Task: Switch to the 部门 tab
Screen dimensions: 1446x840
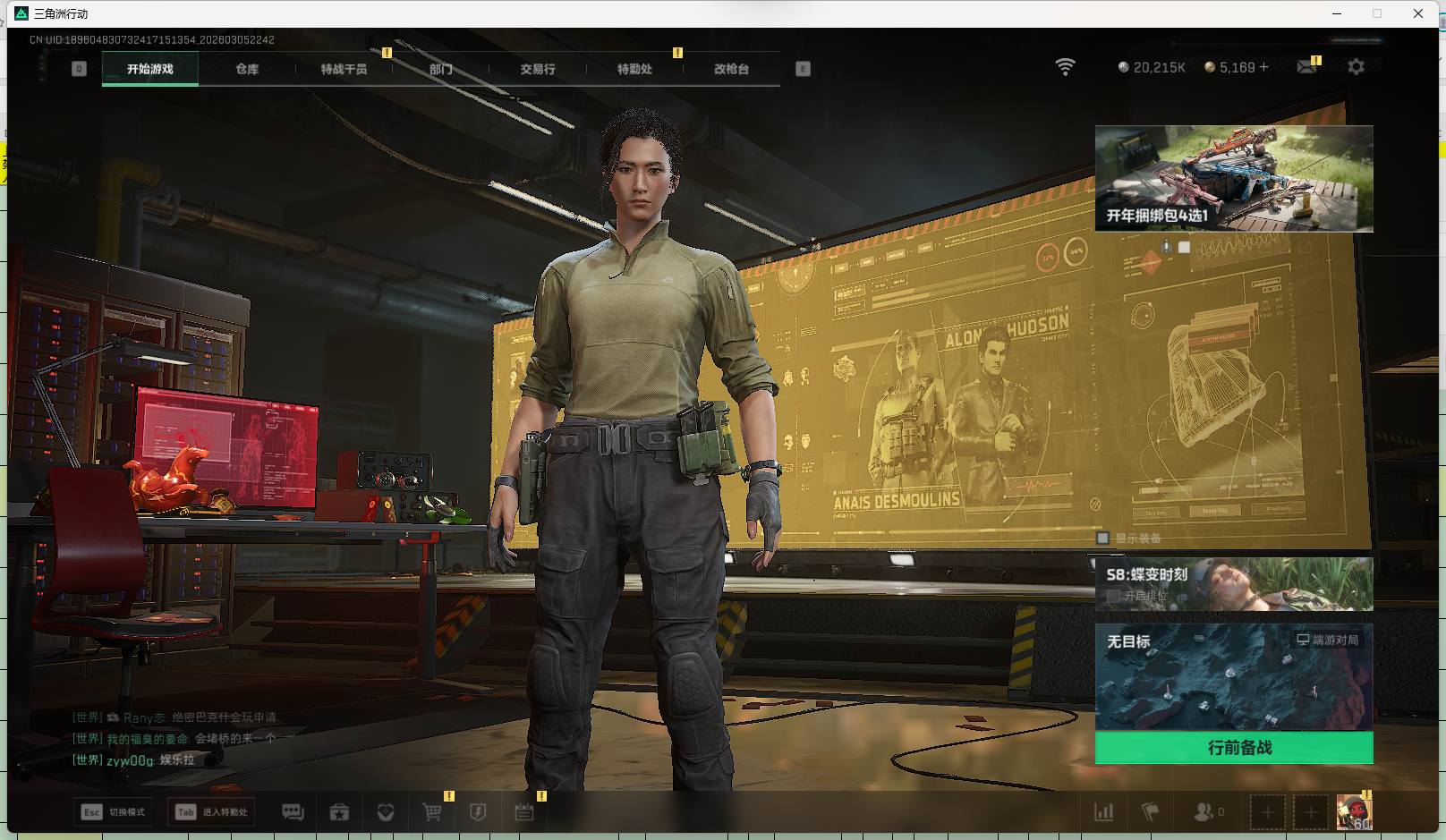Action: pyautogui.click(x=441, y=69)
